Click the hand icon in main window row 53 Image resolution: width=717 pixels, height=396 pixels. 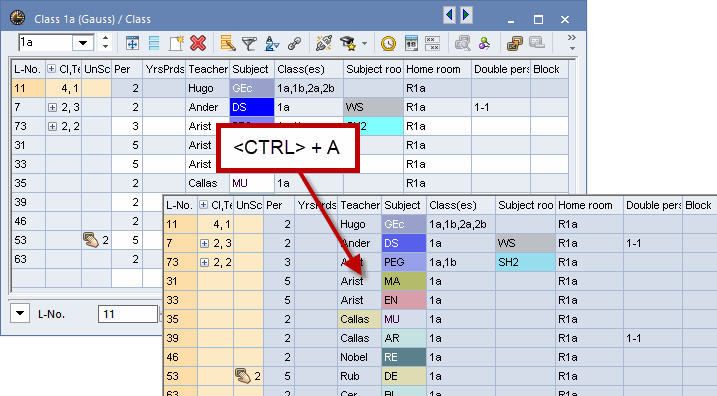91,240
